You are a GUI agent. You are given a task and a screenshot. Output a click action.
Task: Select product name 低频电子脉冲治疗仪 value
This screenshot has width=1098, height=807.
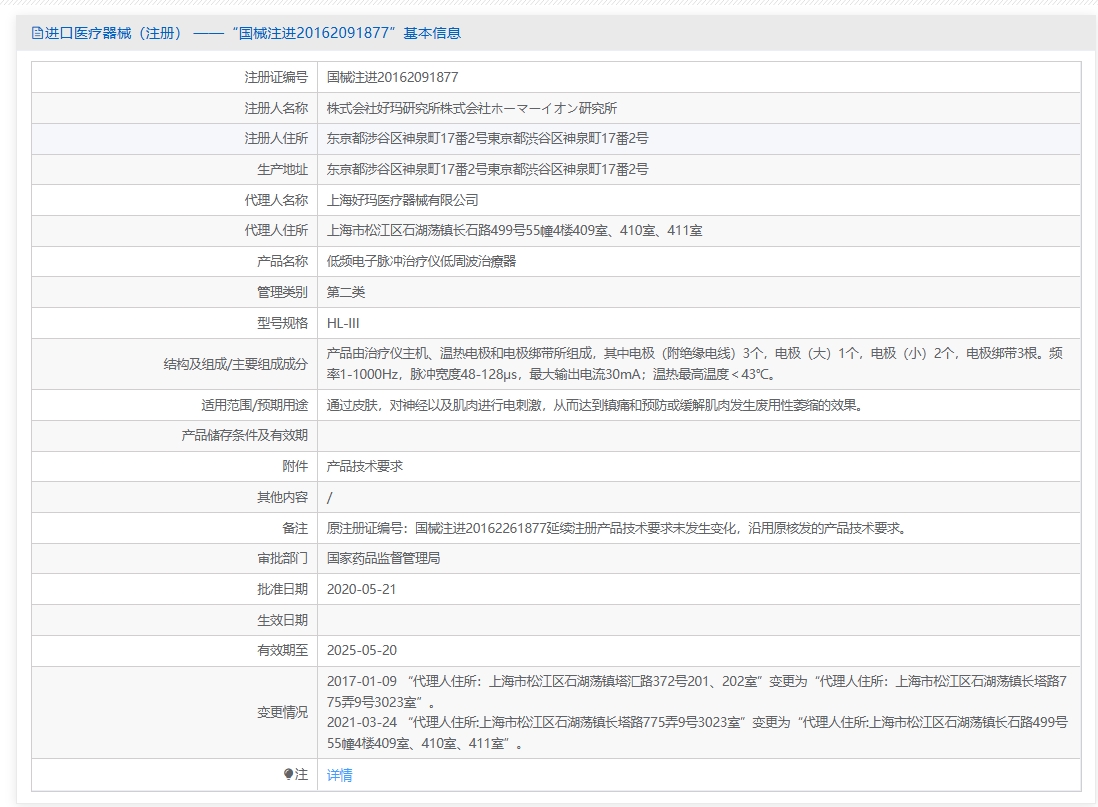(422, 261)
